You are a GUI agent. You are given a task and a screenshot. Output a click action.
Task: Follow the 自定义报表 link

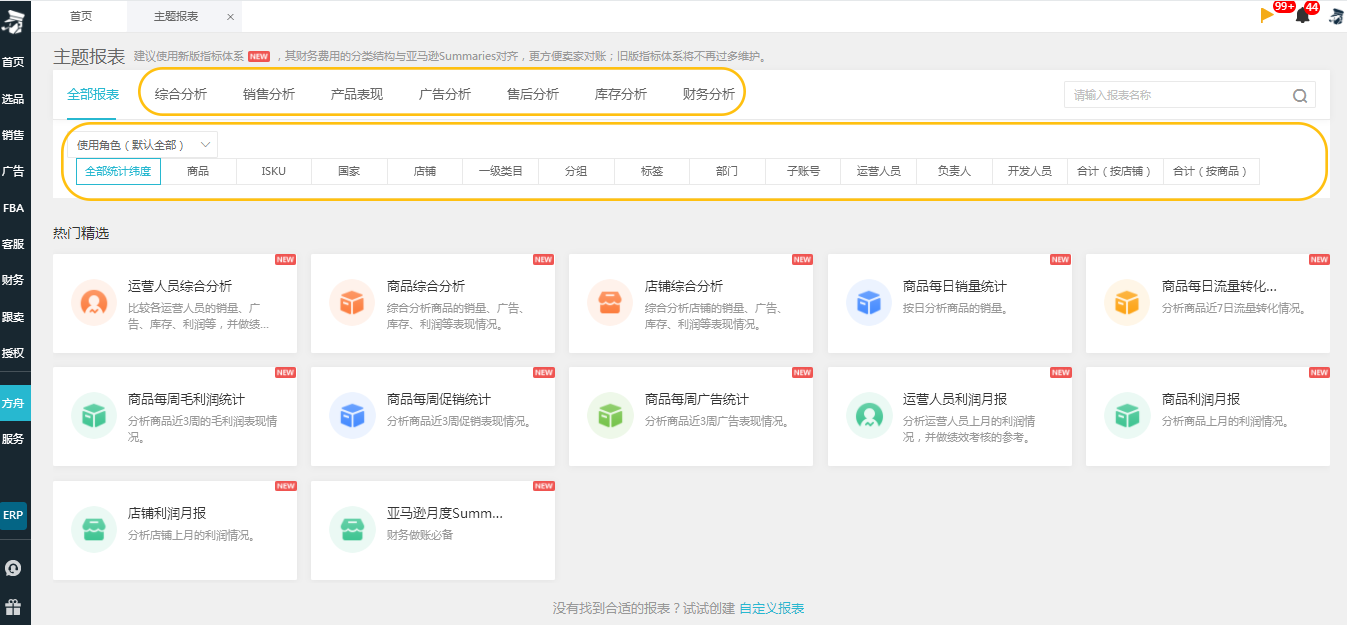pyautogui.click(x=771, y=608)
